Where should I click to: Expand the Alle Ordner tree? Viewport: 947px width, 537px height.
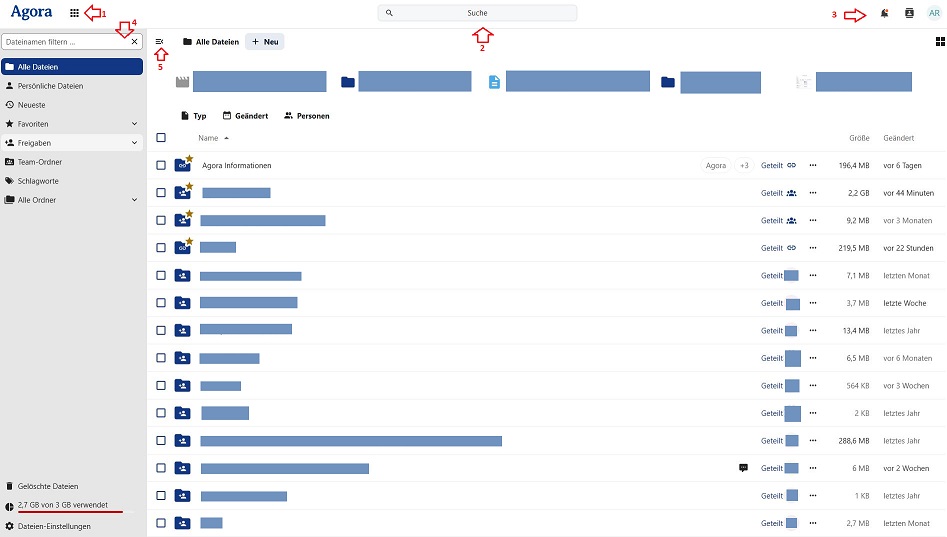pyautogui.click(x=135, y=200)
